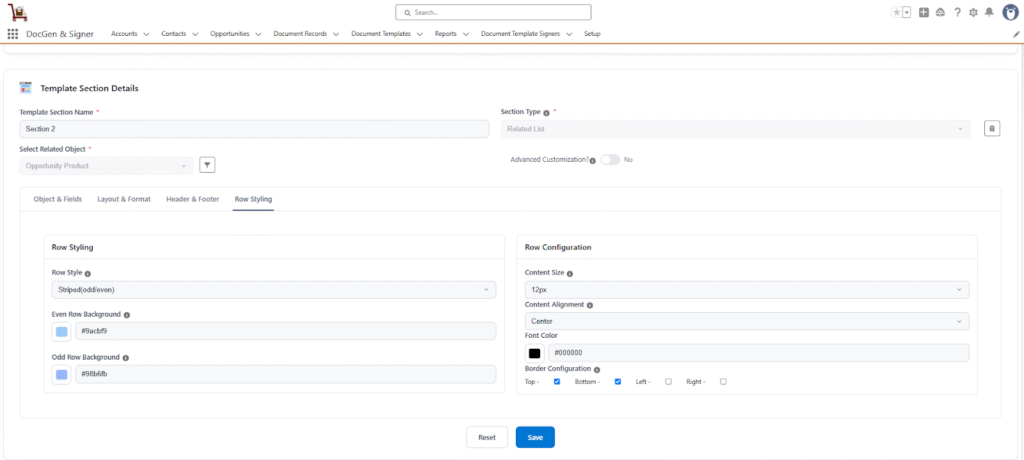1024x460 pixels.
Task: Toggle the Advanced Customization switch
Action: (609, 160)
